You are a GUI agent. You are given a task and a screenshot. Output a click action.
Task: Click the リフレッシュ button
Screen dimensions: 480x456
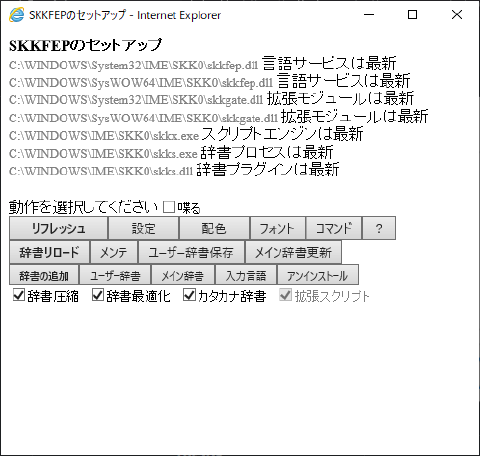58,228
